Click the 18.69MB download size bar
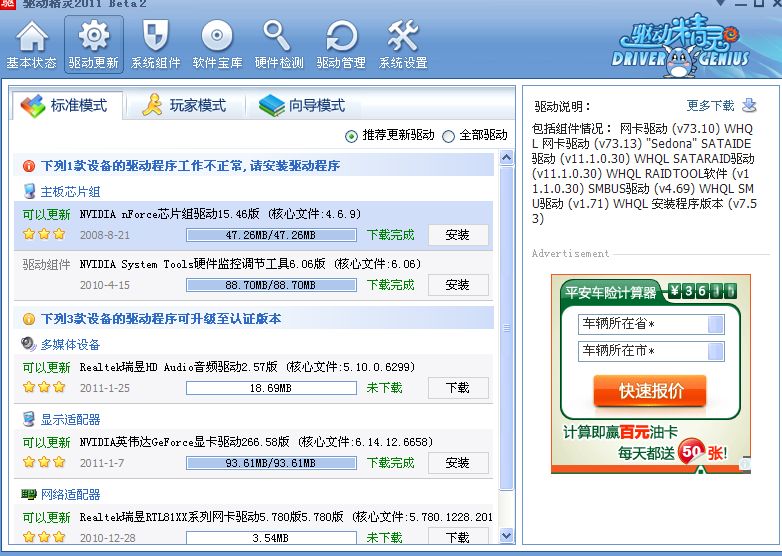 (271, 388)
